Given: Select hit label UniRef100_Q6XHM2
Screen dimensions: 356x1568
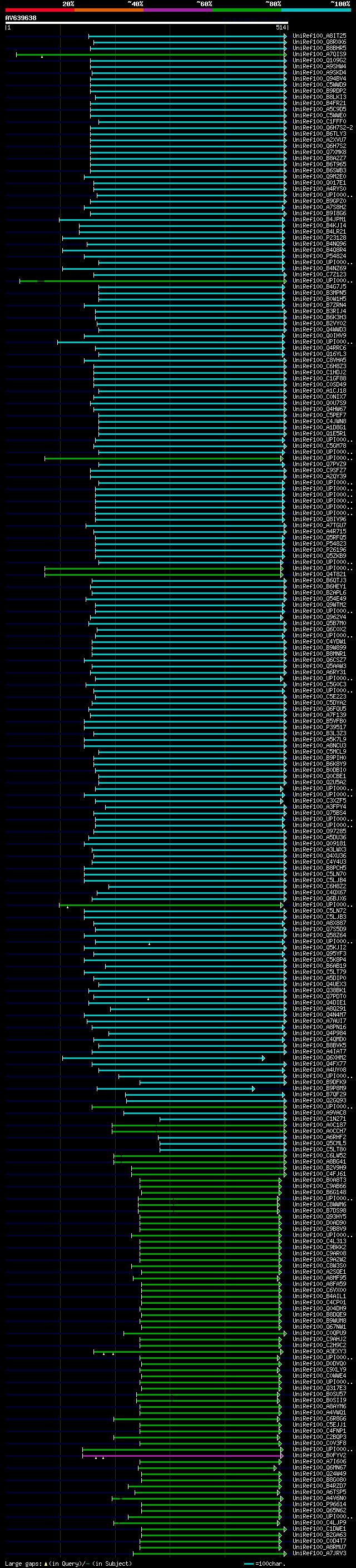Looking at the screenshot, I should click(x=319, y=1057).
